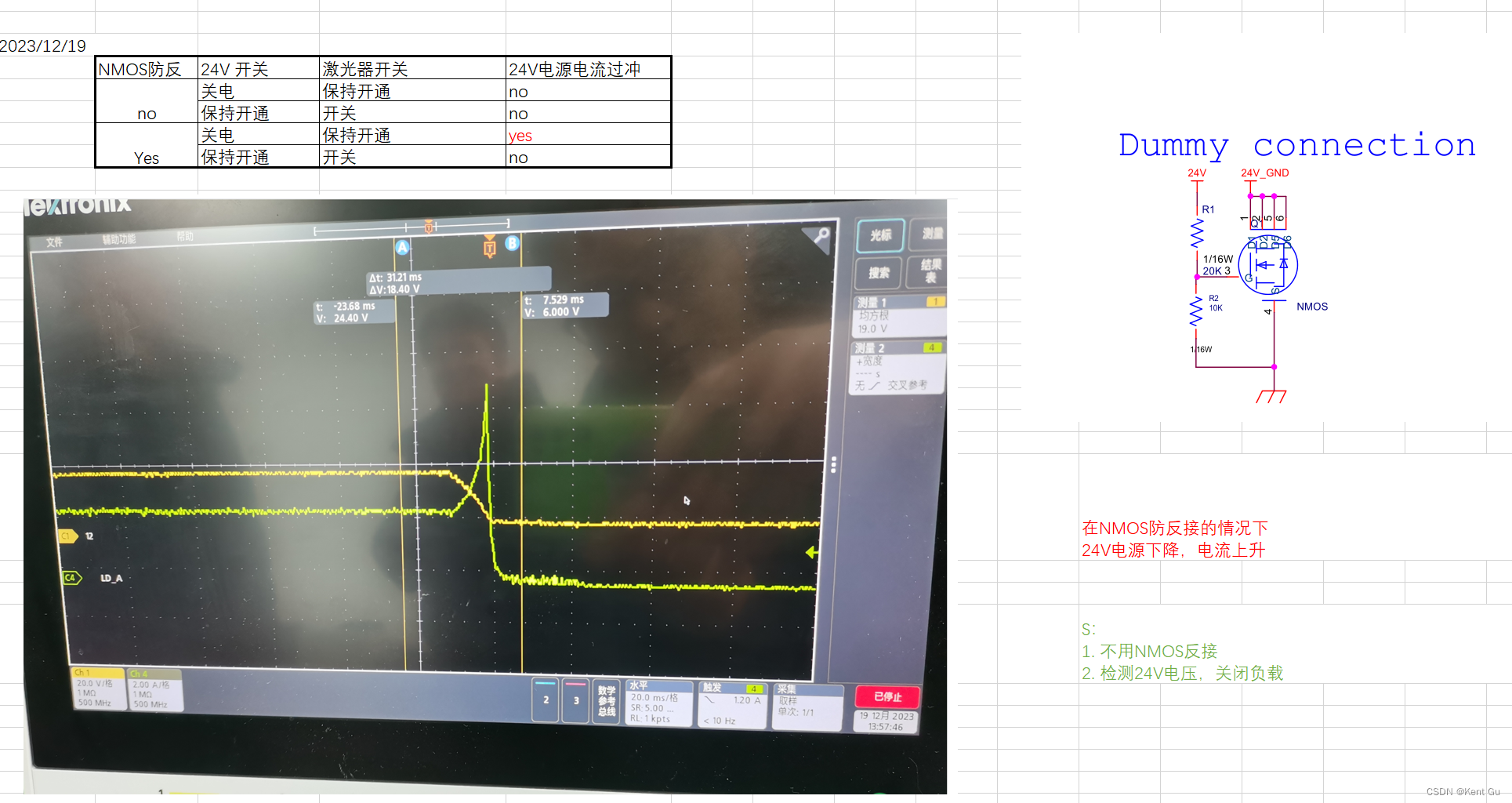Select the 激光器开关 header cell
Viewport: 1512px width, 803px height.
pos(412,69)
